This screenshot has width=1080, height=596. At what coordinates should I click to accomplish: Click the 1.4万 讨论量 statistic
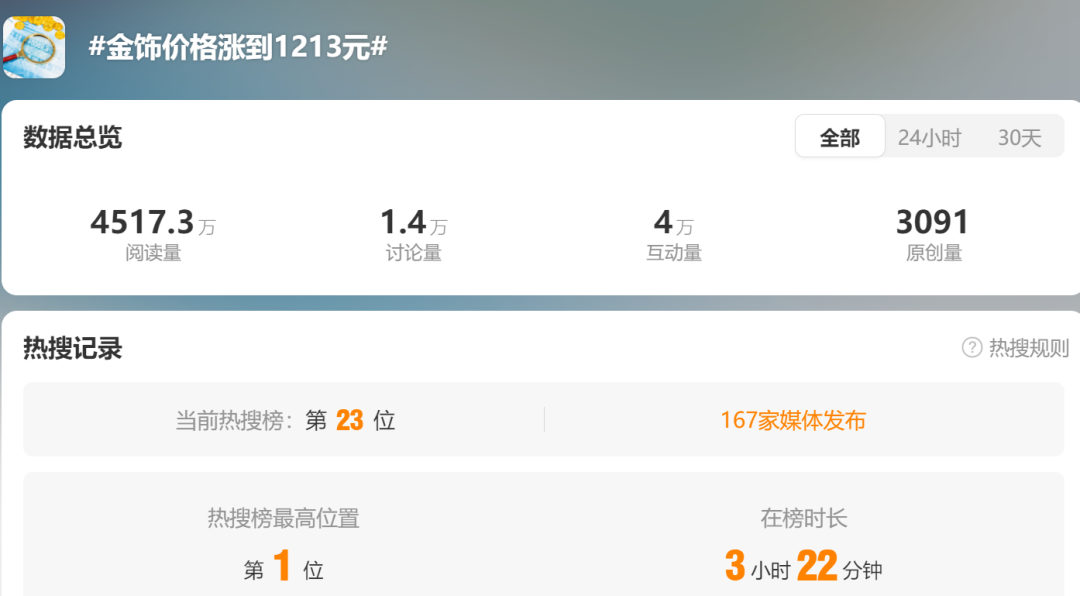pyautogui.click(x=413, y=234)
